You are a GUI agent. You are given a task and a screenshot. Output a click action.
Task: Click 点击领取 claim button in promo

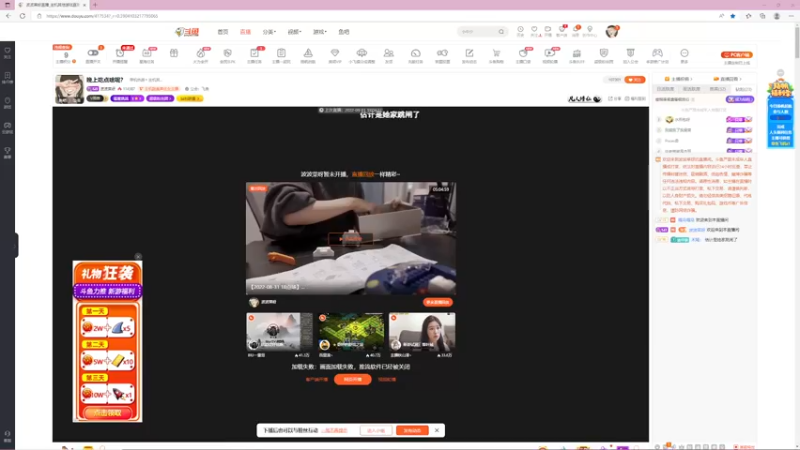pyautogui.click(x=107, y=413)
